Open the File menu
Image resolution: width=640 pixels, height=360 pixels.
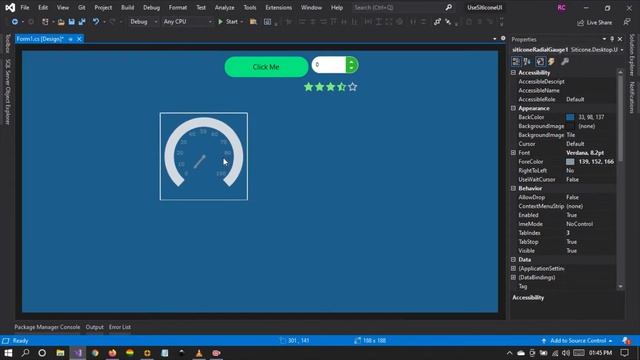[25, 7]
